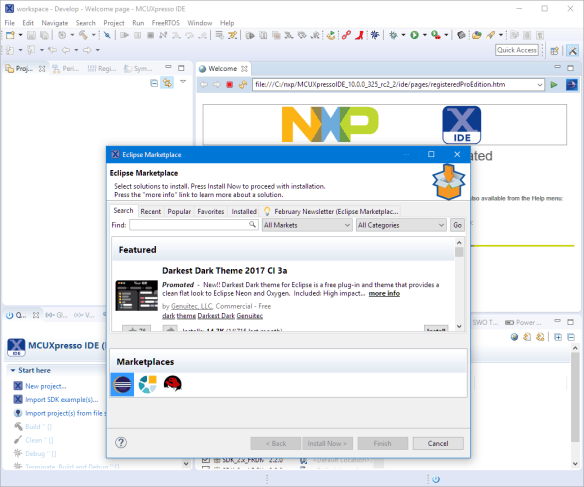Image resolution: width=584 pixels, height=487 pixels.
Task: Switch to the Popular tab
Action: pos(179,211)
